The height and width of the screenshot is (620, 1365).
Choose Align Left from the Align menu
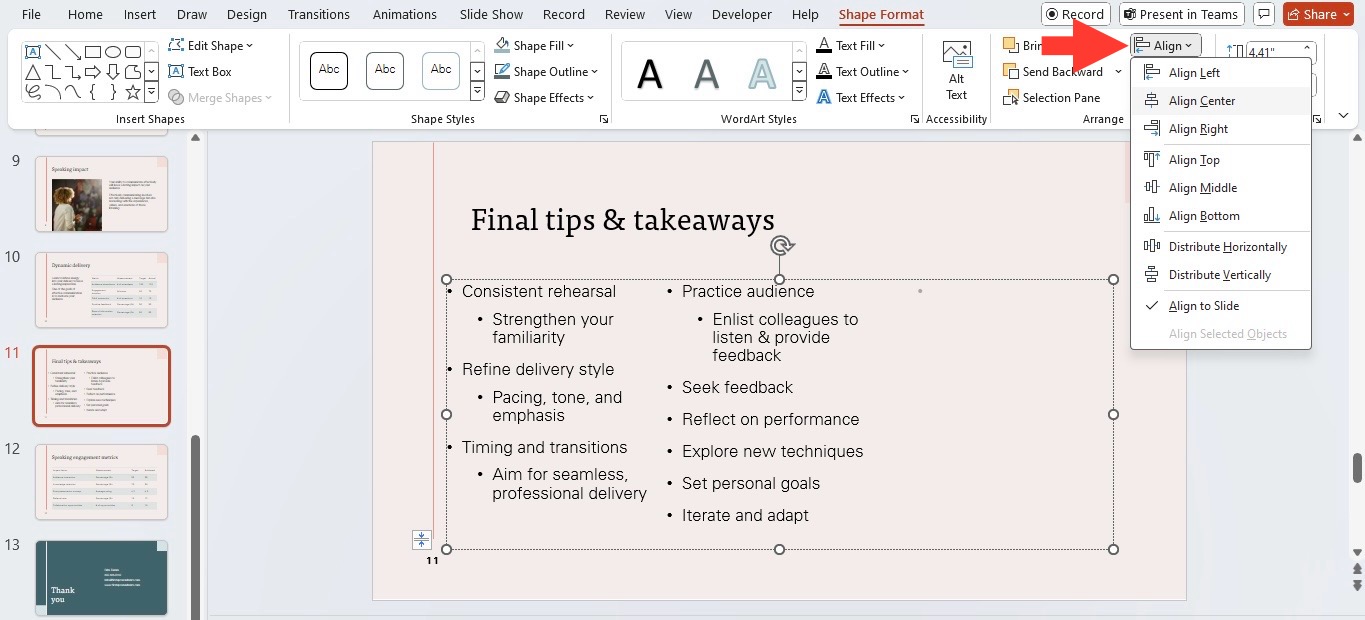tap(1220, 73)
